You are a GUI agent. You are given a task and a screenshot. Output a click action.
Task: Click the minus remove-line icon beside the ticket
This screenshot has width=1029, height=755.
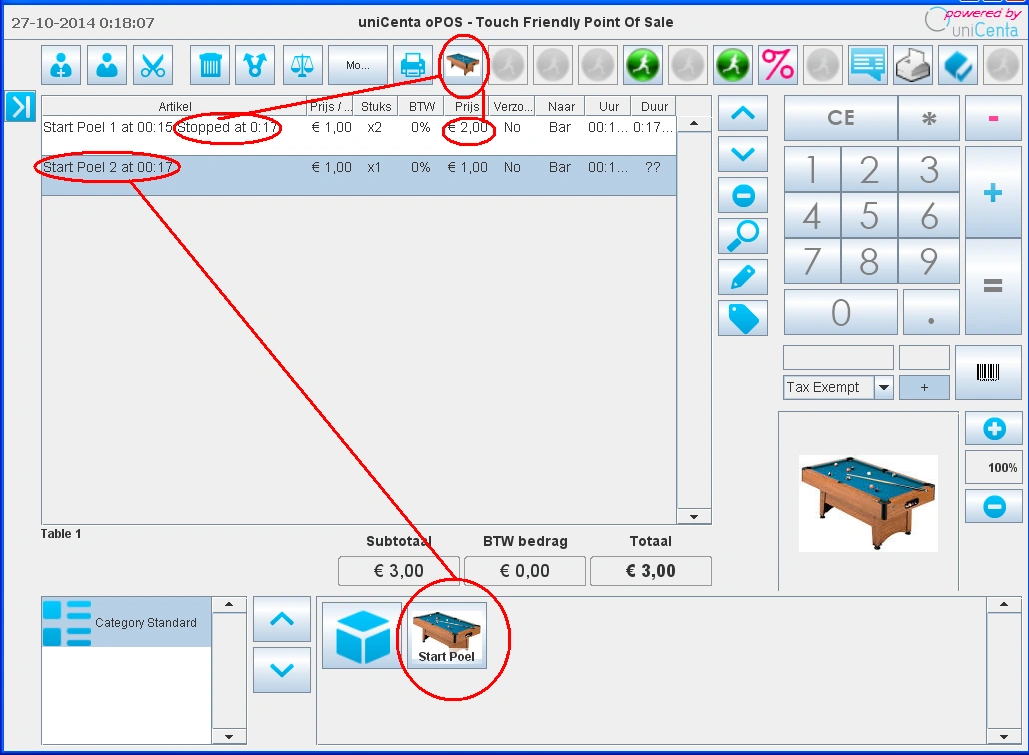tap(742, 195)
